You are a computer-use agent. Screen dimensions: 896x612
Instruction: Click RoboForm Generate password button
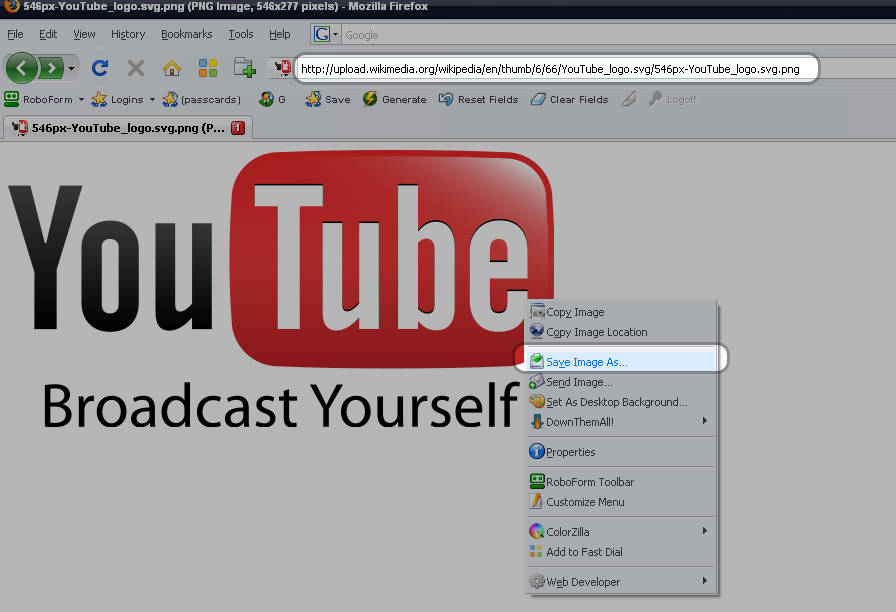(394, 100)
